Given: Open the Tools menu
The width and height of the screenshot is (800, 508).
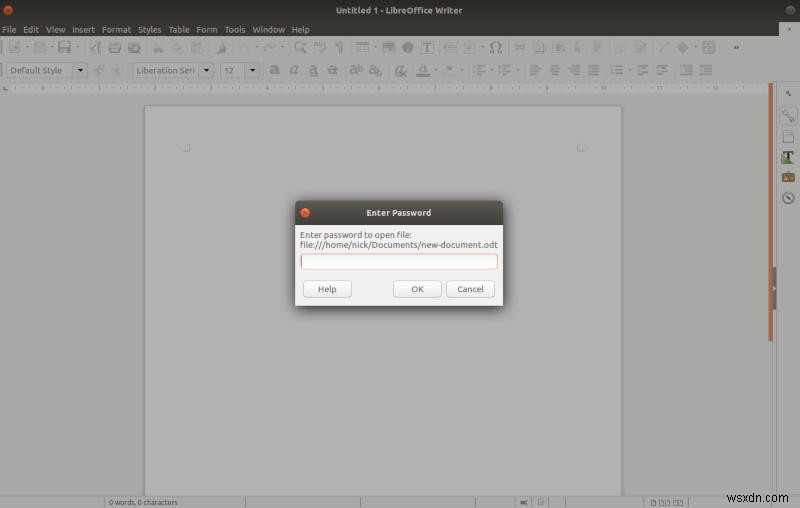Looking at the screenshot, I should pos(235,30).
